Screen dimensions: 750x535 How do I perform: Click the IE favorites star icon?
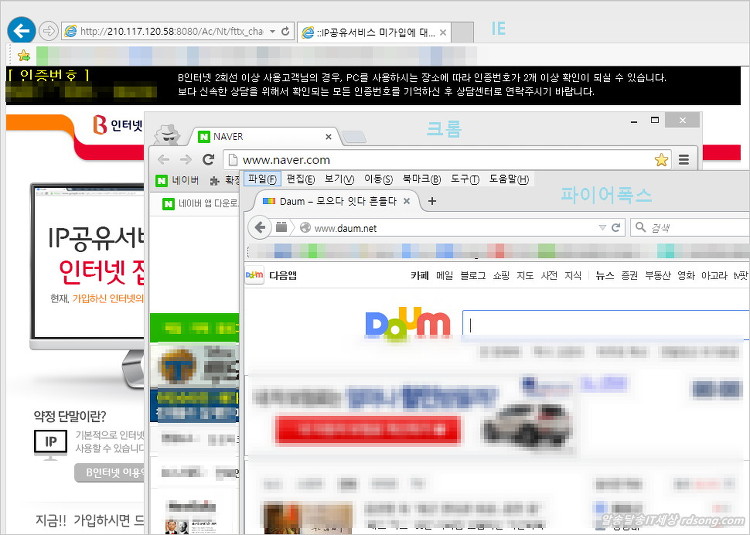(x=23, y=55)
